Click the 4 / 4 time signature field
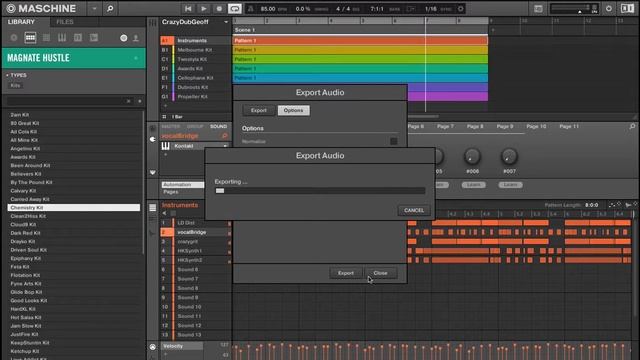Screen dimensions: 640x360 (343, 9)
